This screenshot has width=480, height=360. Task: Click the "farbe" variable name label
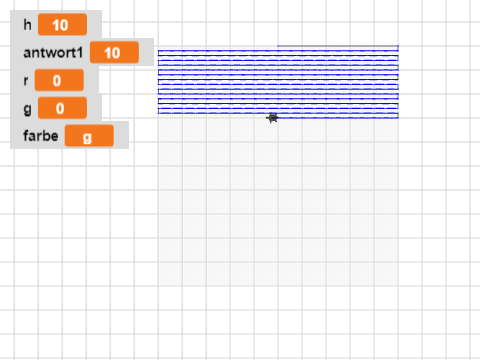pyautogui.click(x=41, y=136)
